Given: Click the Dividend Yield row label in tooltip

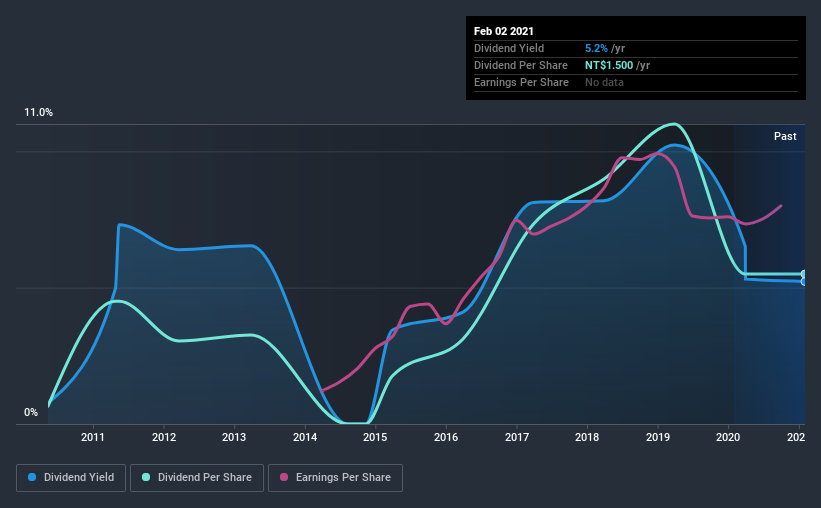Looking at the screenshot, I should [x=509, y=48].
